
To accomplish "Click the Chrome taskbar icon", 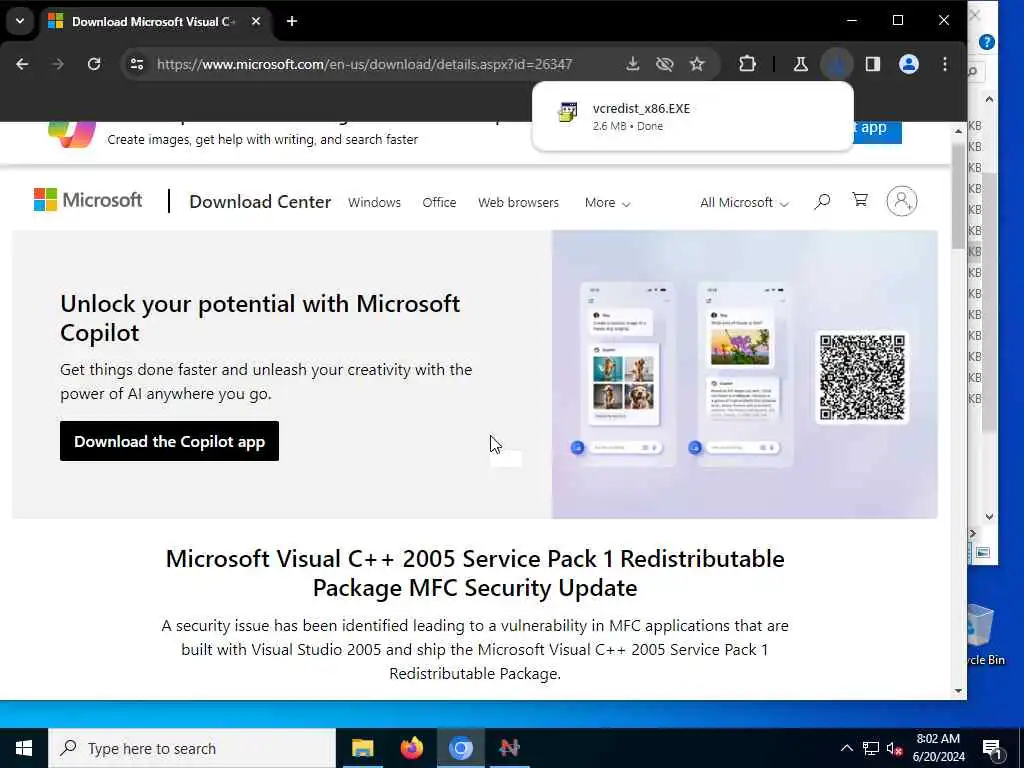I will [x=460, y=748].
